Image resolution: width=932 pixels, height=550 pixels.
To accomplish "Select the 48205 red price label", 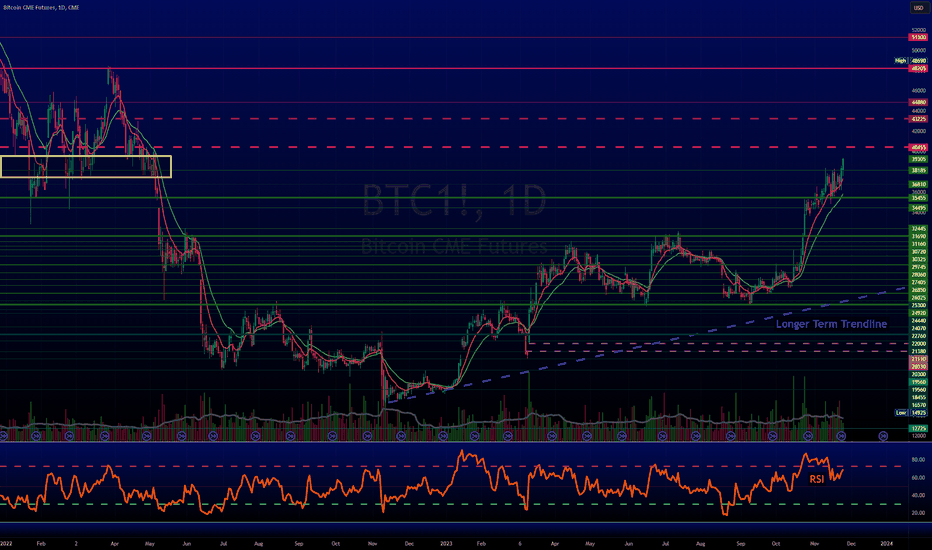I will (919, 68).
